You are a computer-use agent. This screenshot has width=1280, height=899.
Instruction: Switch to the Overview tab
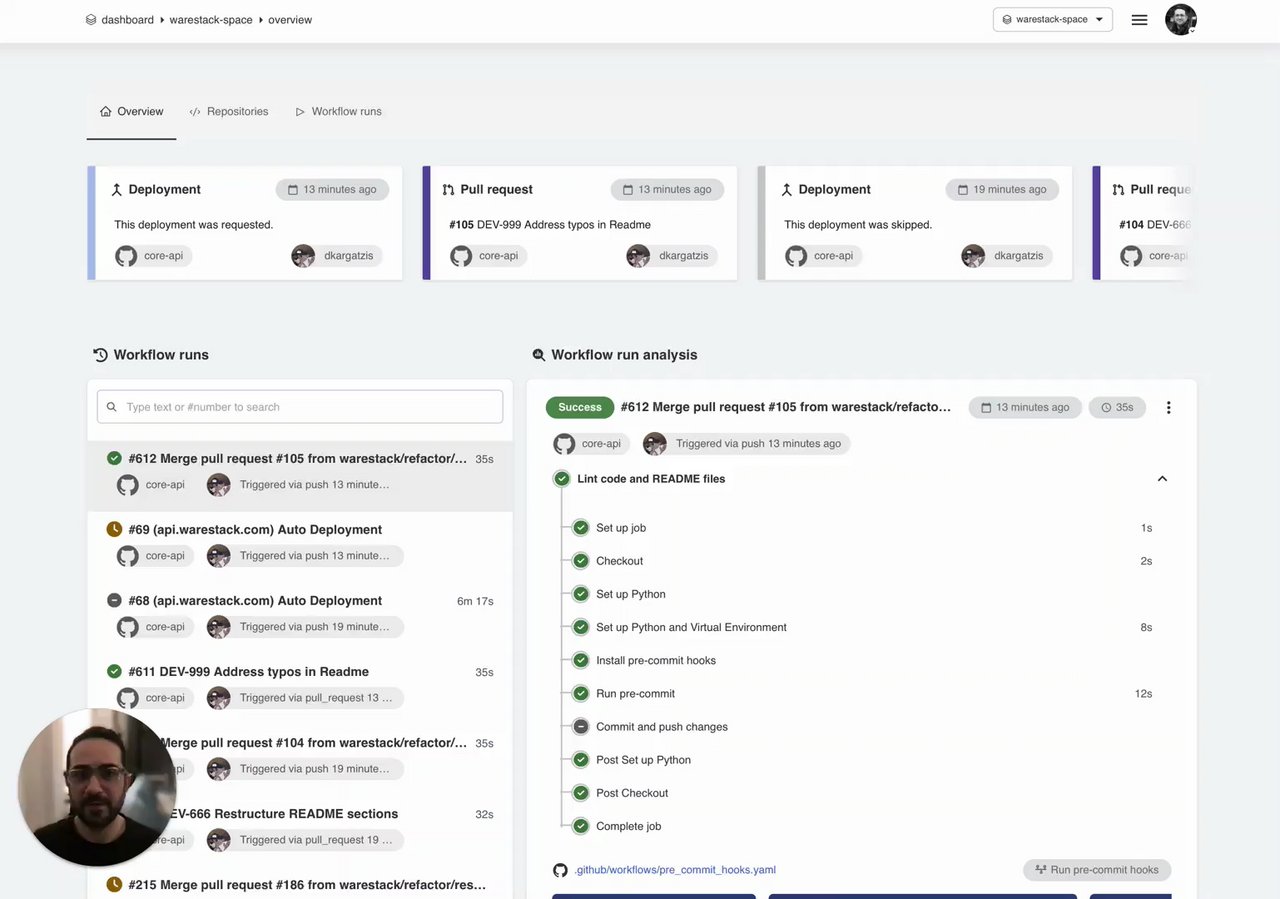132,112
